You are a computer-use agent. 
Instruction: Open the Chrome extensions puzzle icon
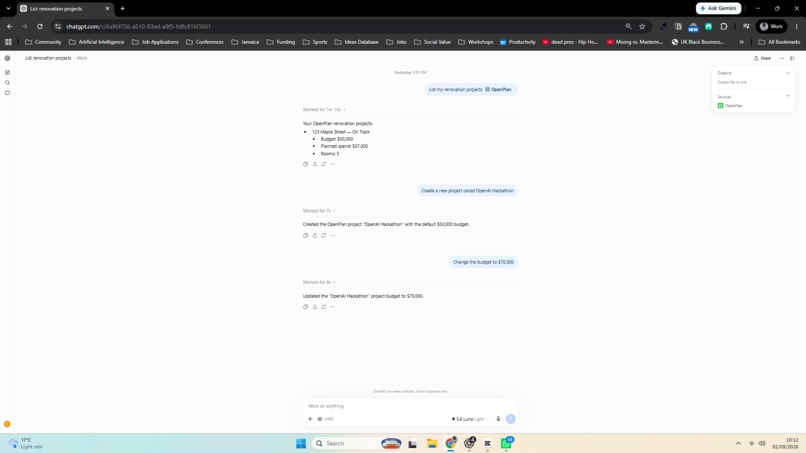(x=724, y=26)
